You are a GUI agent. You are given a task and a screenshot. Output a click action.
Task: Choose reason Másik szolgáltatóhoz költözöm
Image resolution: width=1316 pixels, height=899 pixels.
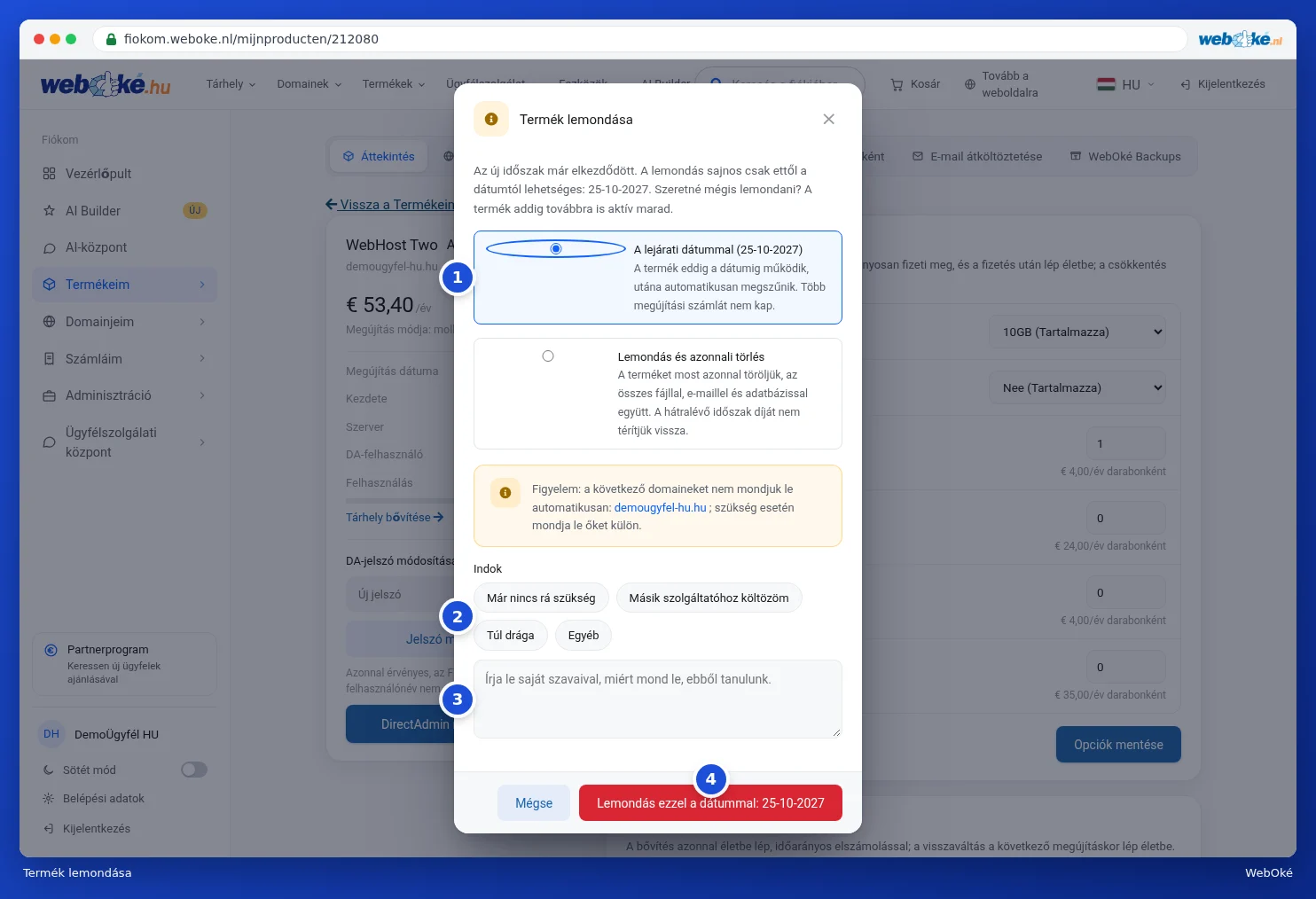[x=709, y=598]
